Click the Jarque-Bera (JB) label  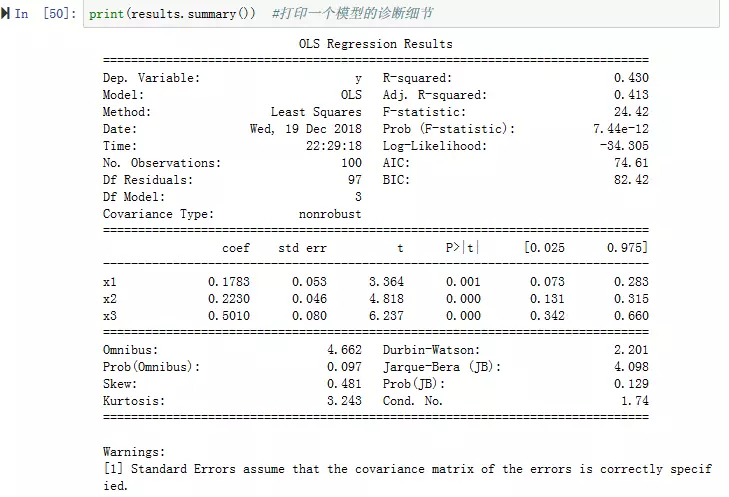pos(441,367)
